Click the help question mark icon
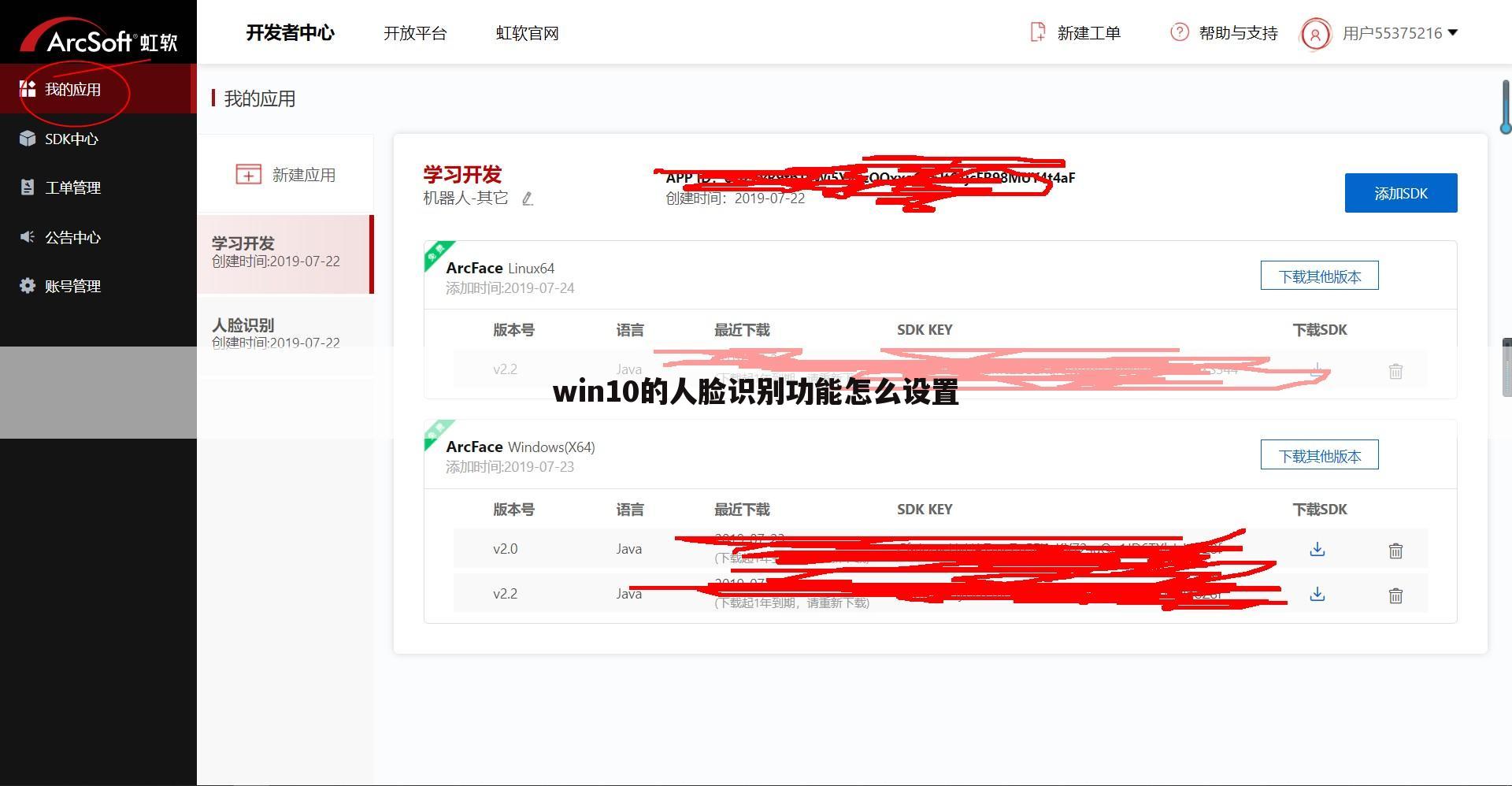This screenshot has width=1512, height=786. coord(1180,32)
